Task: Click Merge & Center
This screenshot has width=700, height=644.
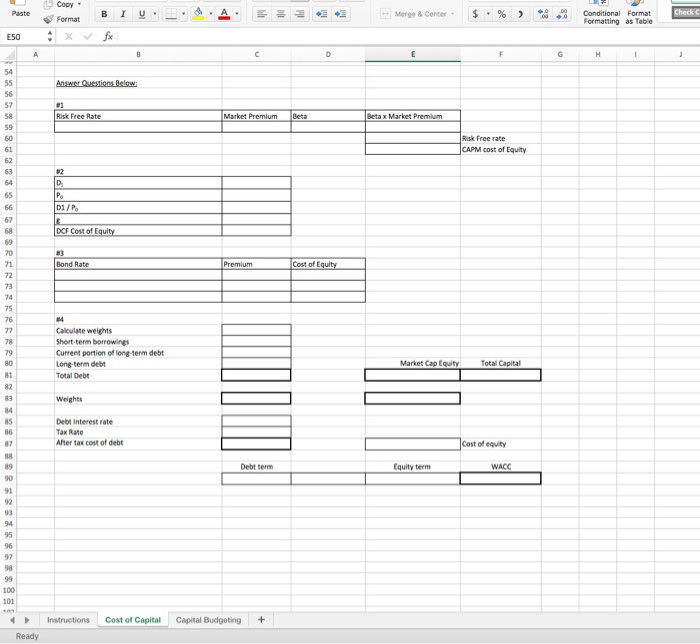Action: pos(414,14)
